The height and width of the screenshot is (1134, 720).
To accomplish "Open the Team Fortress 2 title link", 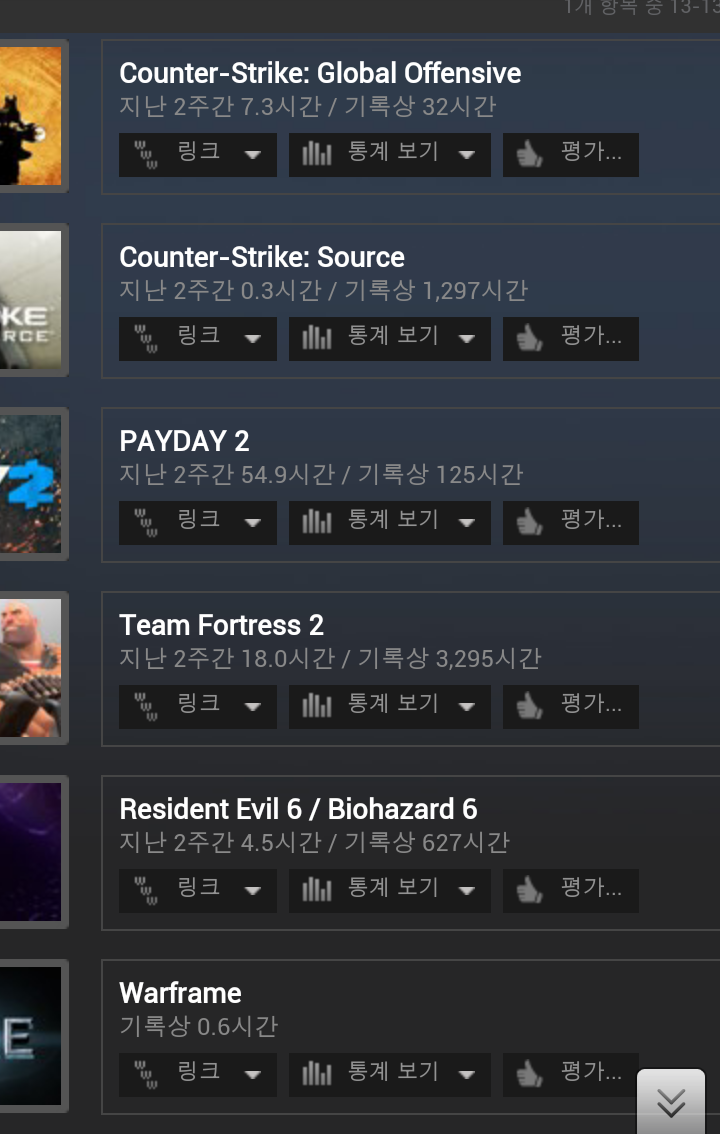I will point(221,625).
